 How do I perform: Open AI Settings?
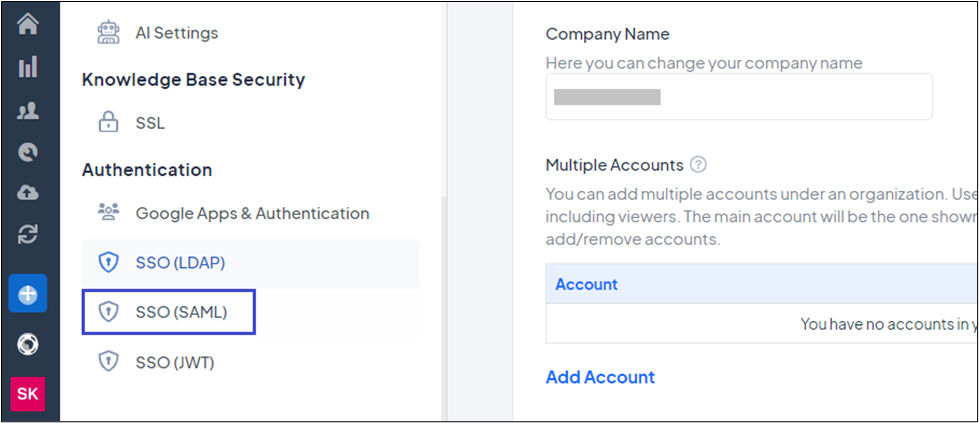pyautogui.click(x=176, y=33)
